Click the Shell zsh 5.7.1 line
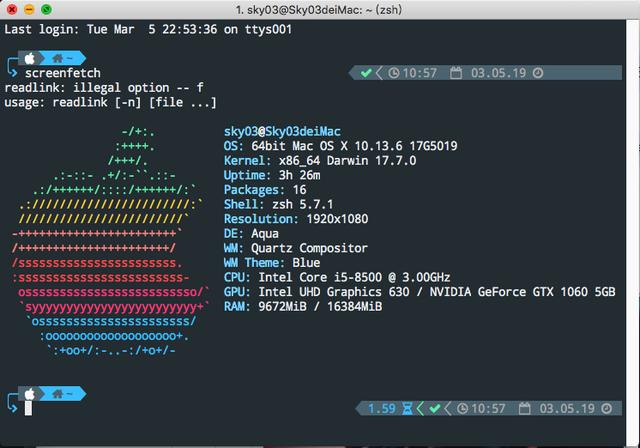 pos(278,204)
